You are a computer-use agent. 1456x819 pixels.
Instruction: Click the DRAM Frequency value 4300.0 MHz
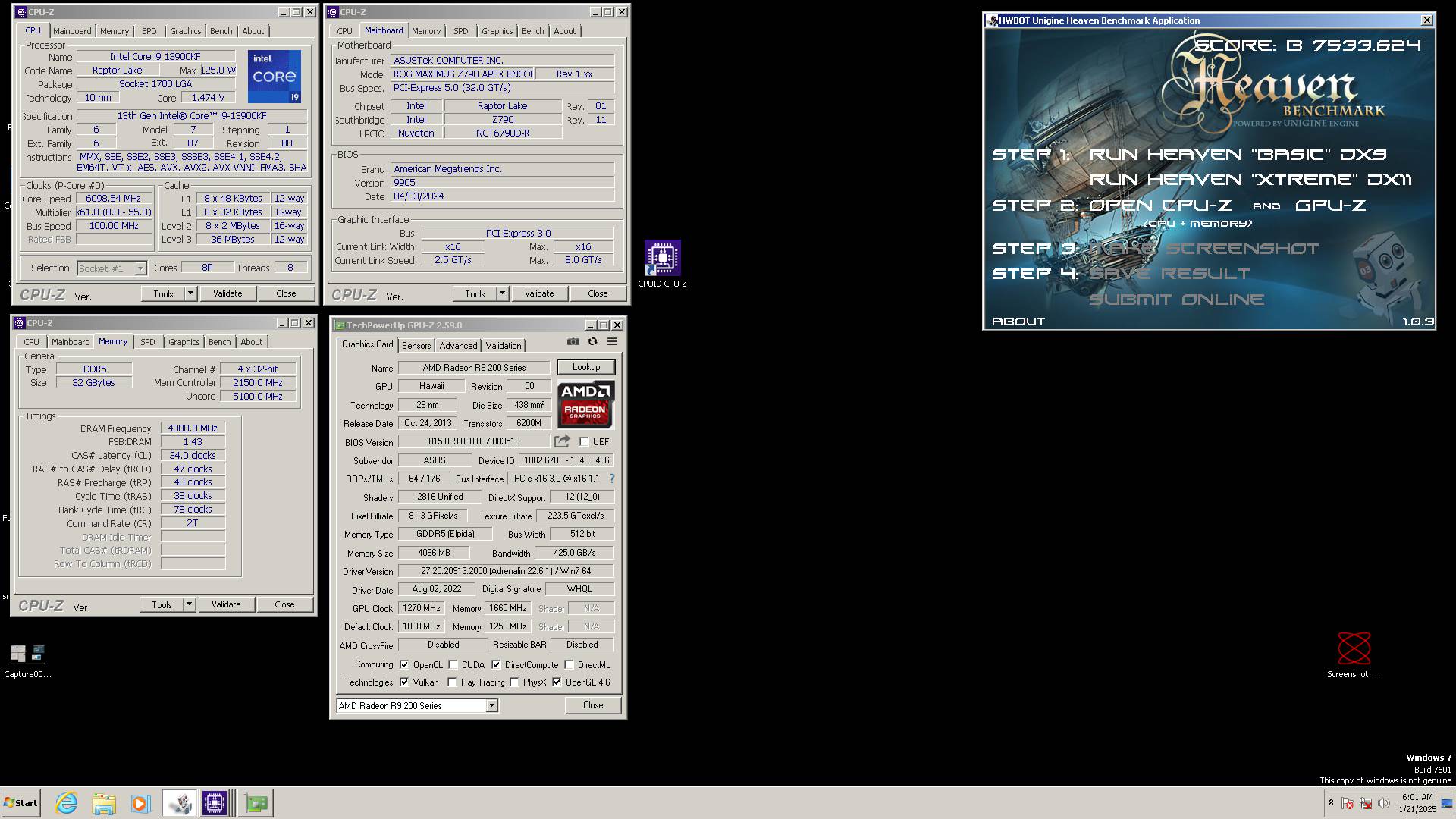193,428
